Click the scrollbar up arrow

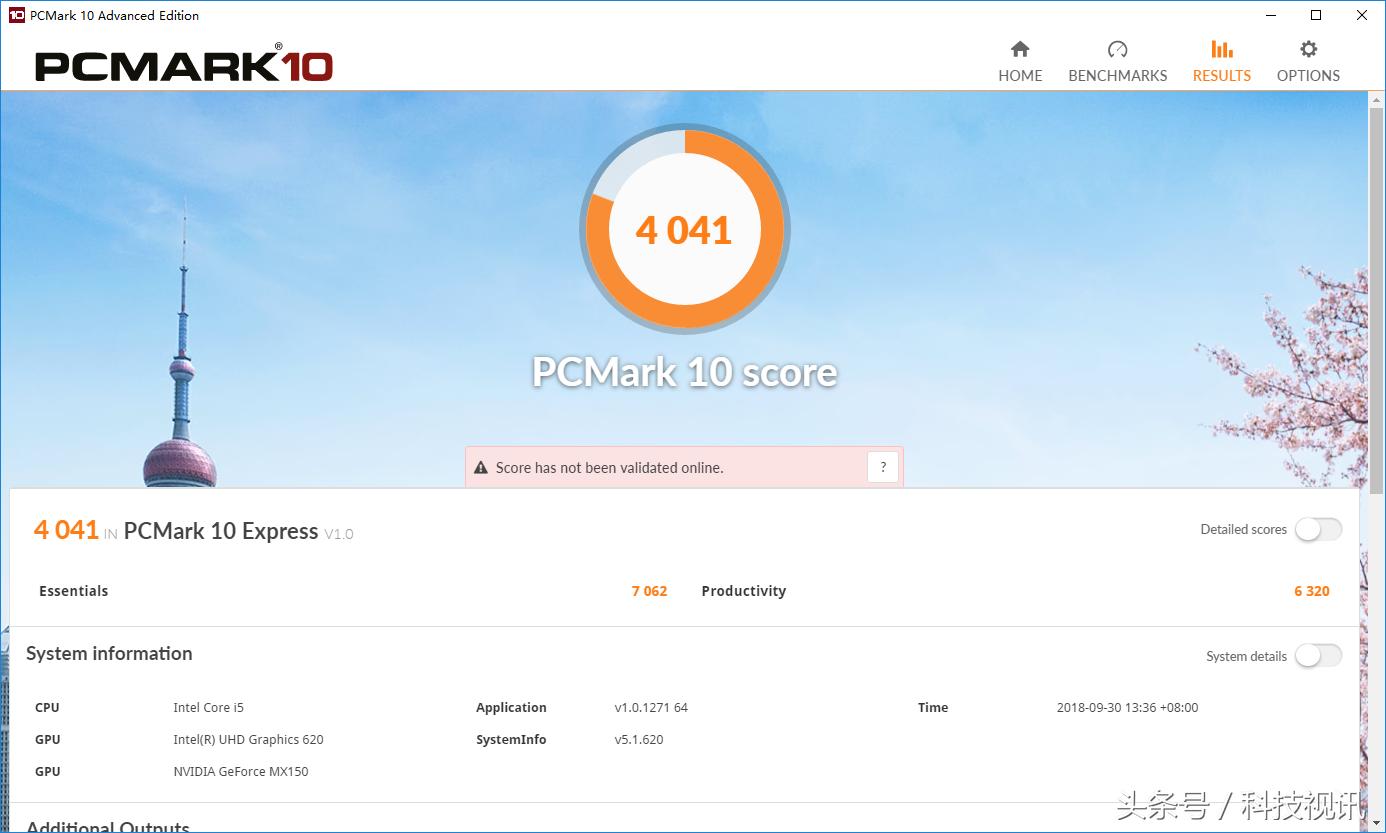tap(1376, 99)
